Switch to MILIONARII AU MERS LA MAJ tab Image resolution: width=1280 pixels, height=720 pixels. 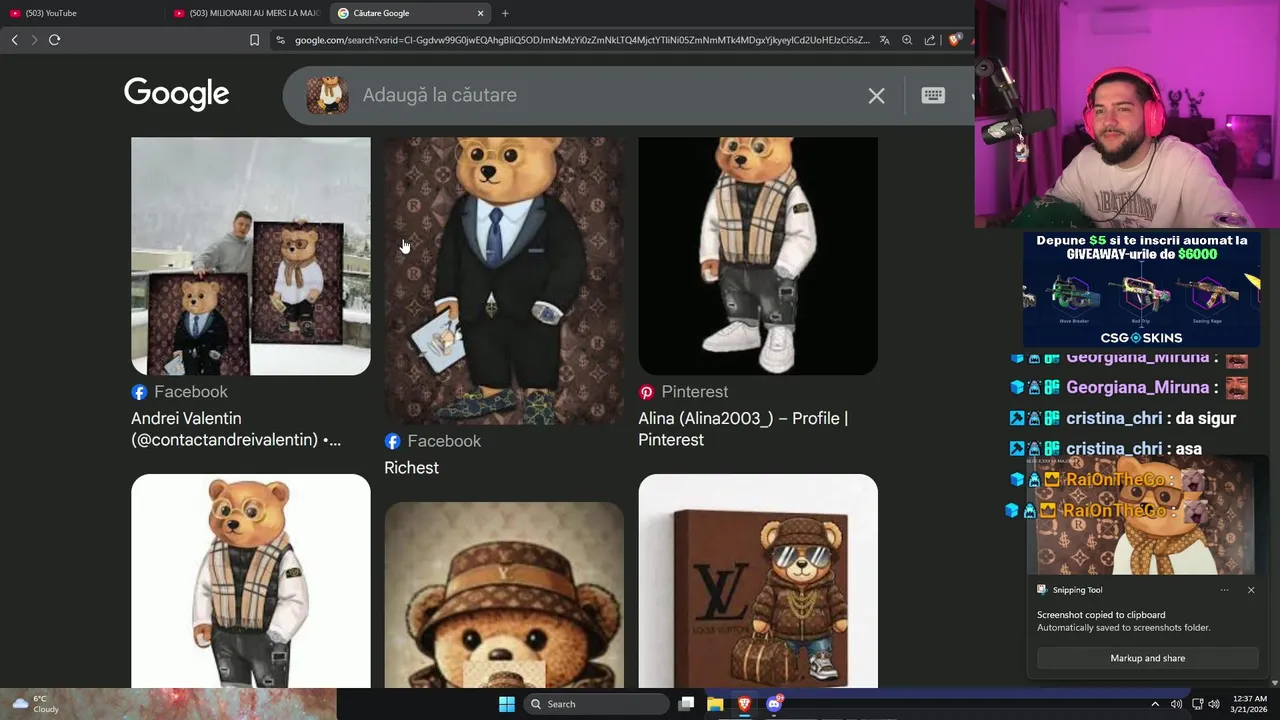pos(246,13)
